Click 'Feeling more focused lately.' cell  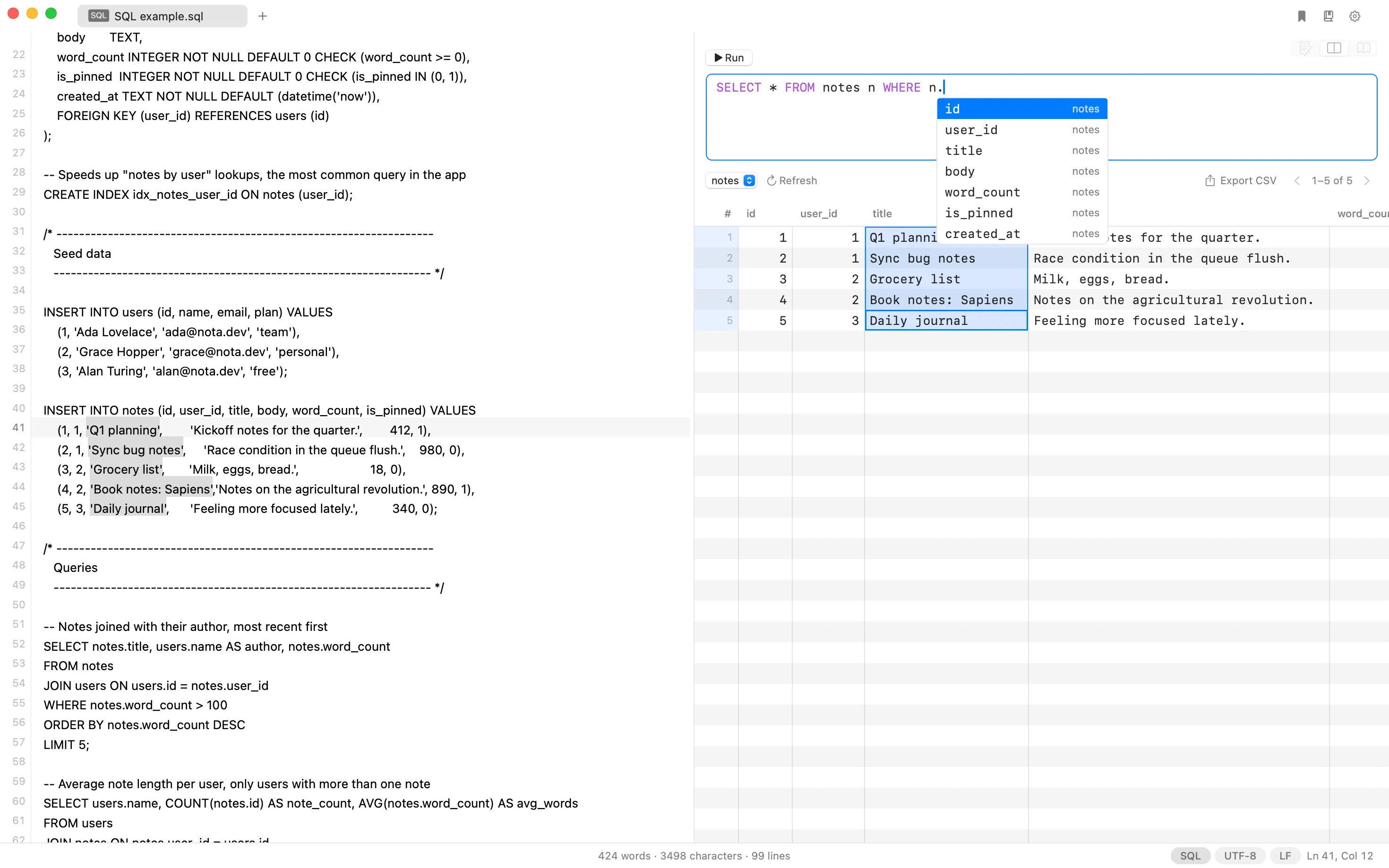(x=1178, y=320)
